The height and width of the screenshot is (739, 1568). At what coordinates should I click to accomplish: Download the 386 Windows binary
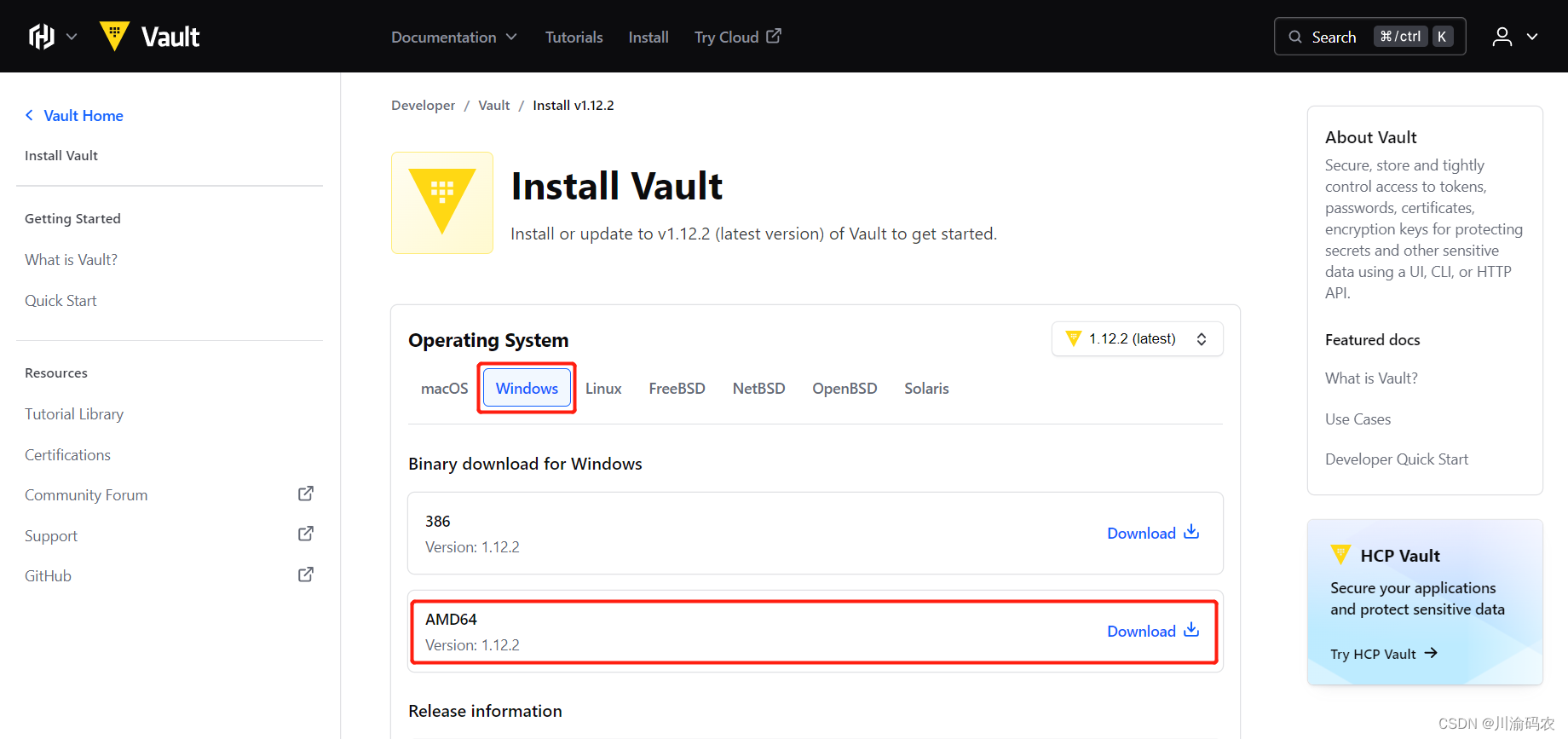click(x=1153, y=533)
